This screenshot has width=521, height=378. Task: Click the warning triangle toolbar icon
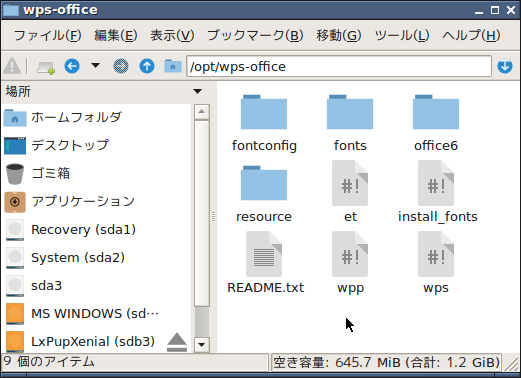click(x=12, y=66)
